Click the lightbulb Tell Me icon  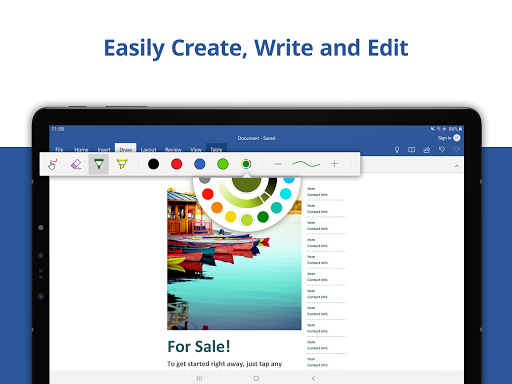coord(397,150)
